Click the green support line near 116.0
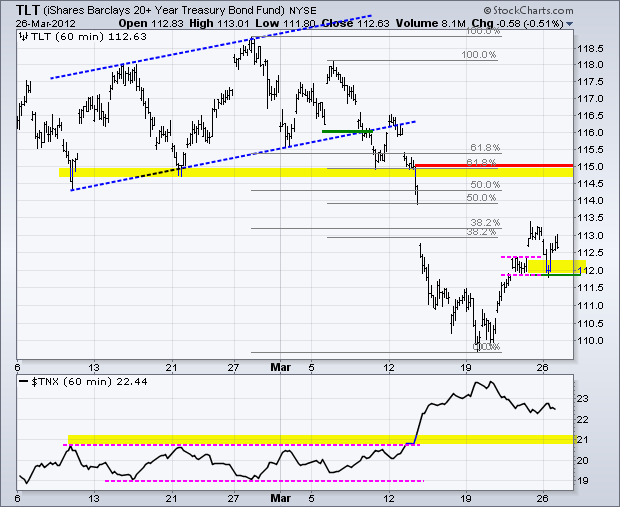The height and width of the screenshot is (507, 620). [347, 131]
